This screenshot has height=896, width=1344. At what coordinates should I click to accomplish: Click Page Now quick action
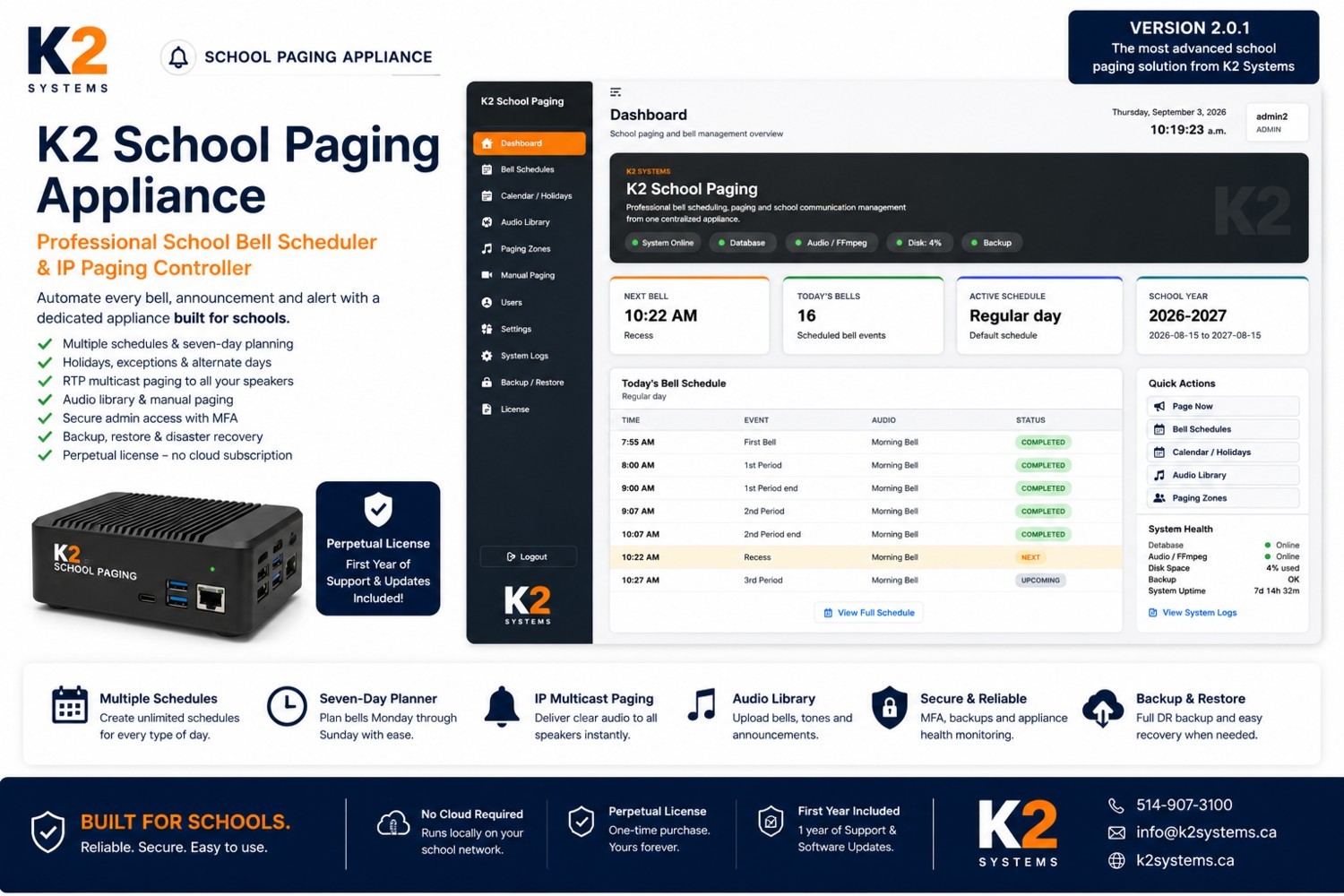(1223, 407)
